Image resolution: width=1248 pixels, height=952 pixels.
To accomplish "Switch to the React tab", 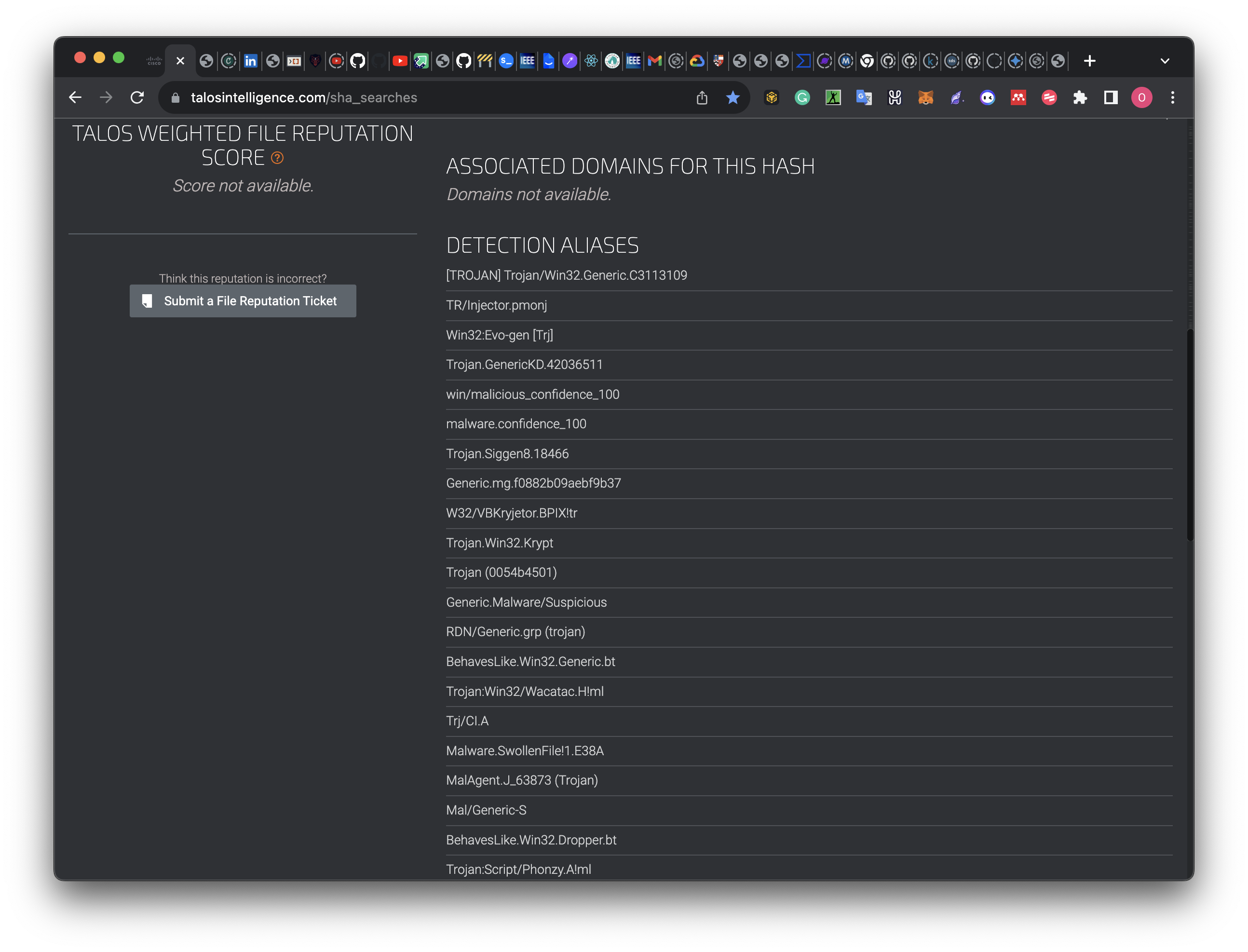I will (x=591, y=61).
